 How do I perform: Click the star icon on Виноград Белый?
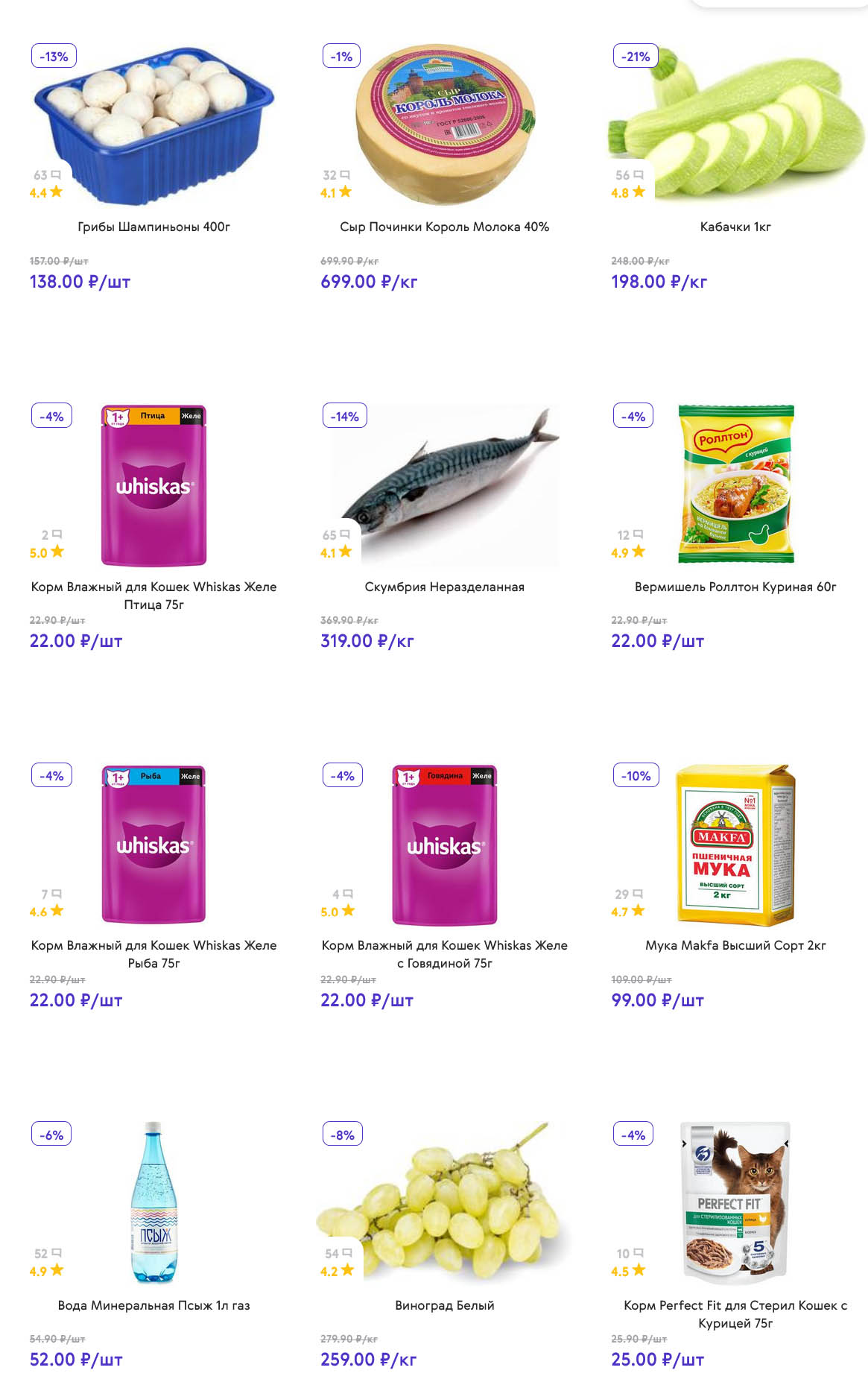tap(347, 1270)
